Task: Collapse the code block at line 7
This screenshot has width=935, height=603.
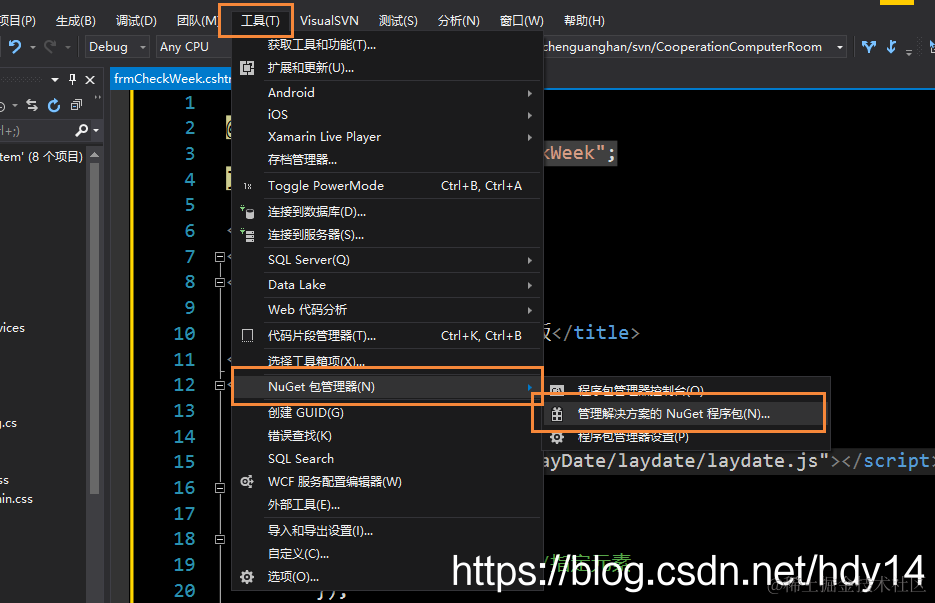Action: [219, 256]
